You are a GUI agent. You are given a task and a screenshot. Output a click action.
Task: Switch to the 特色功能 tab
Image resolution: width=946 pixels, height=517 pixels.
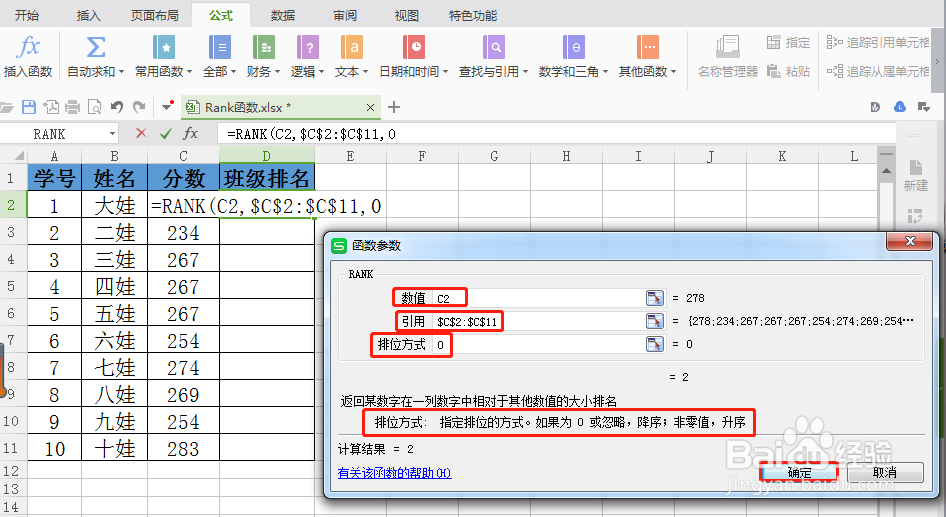coord(472,15)
